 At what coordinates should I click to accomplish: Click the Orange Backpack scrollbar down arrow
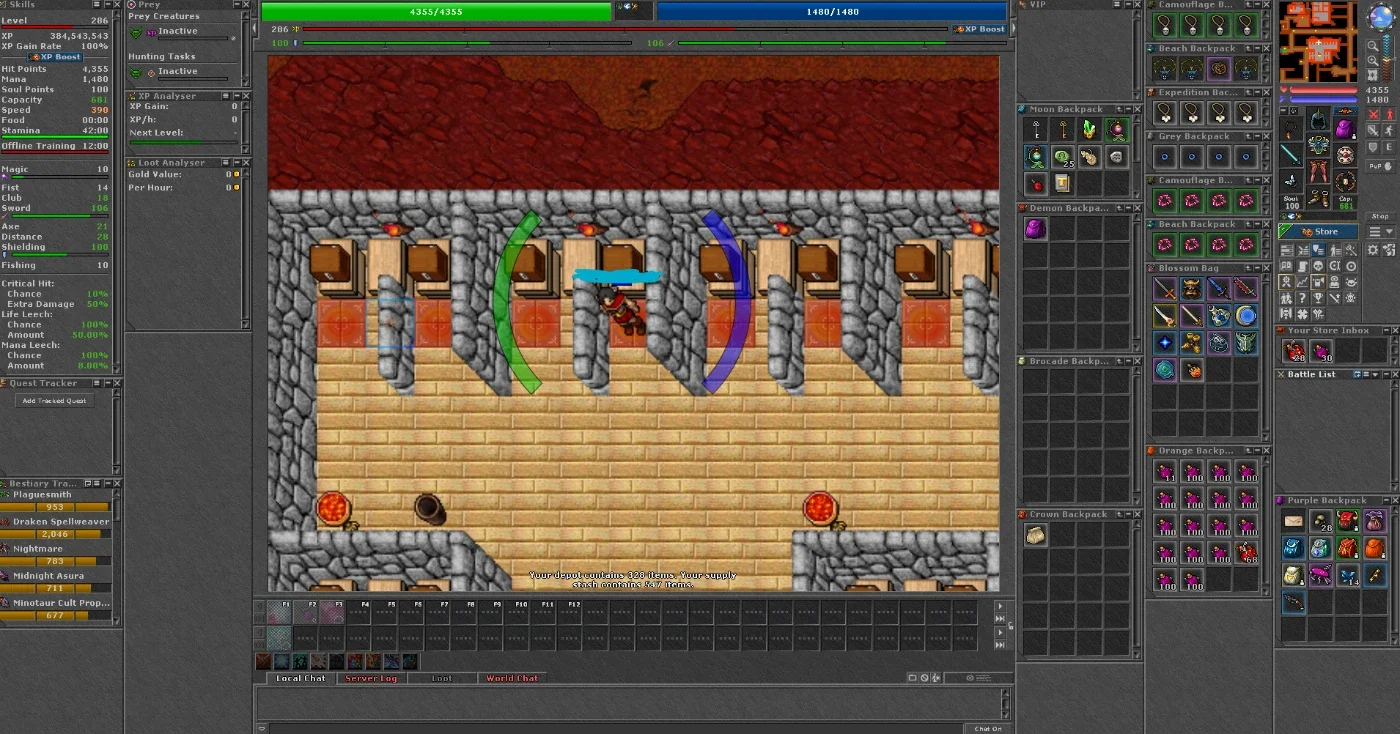(1265, 591)
